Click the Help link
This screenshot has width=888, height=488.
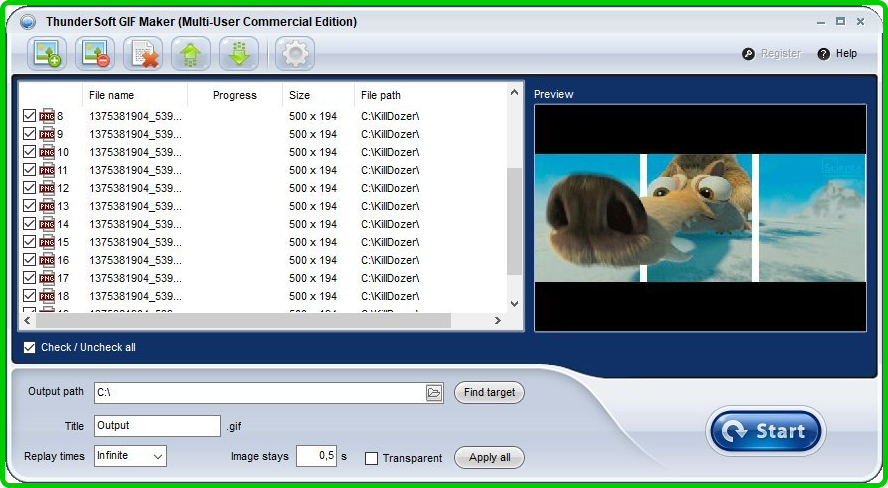846,53
